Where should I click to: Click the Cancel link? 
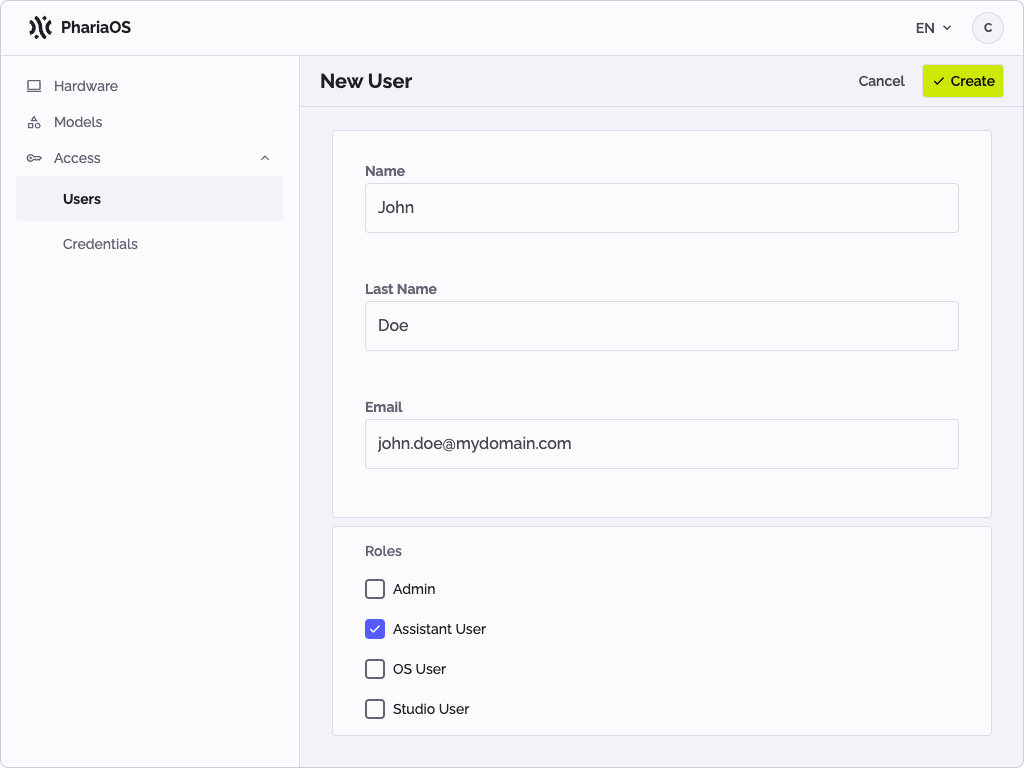tap(881, 81)
